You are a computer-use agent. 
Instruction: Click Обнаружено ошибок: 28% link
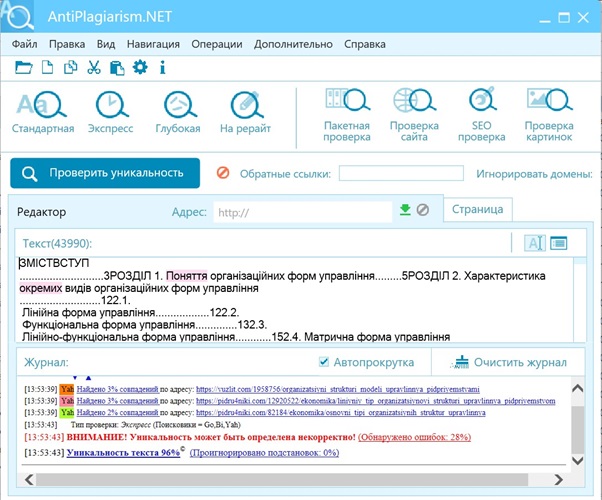click(x=415, y=437)
